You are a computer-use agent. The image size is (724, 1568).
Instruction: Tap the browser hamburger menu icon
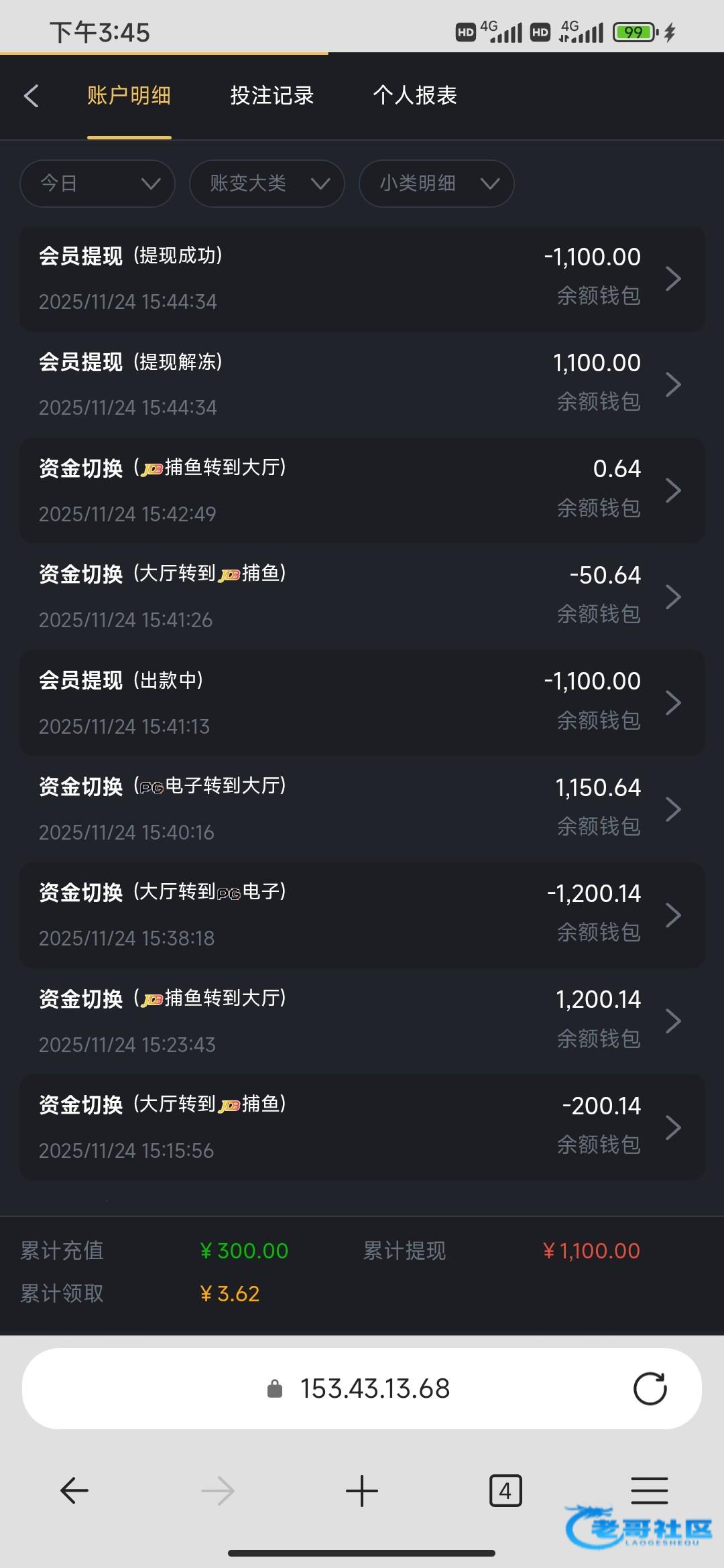[649, 1491]
